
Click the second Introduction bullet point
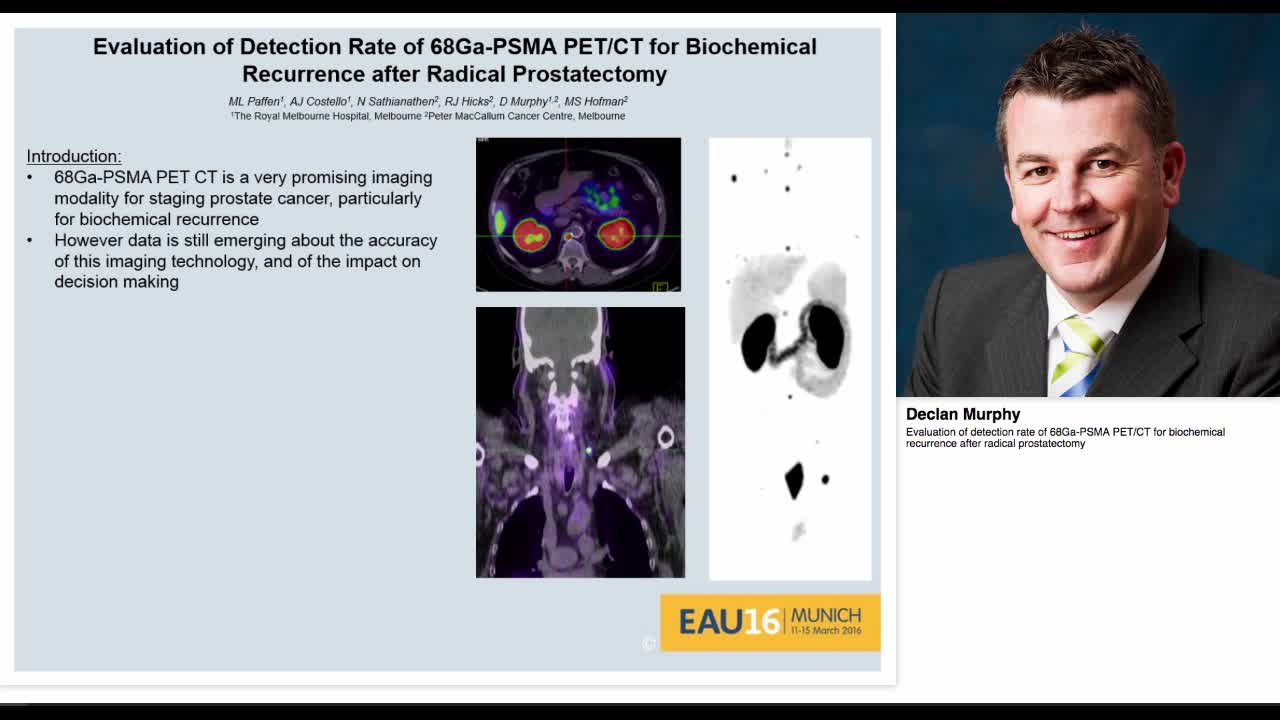(x=245, y=261)
